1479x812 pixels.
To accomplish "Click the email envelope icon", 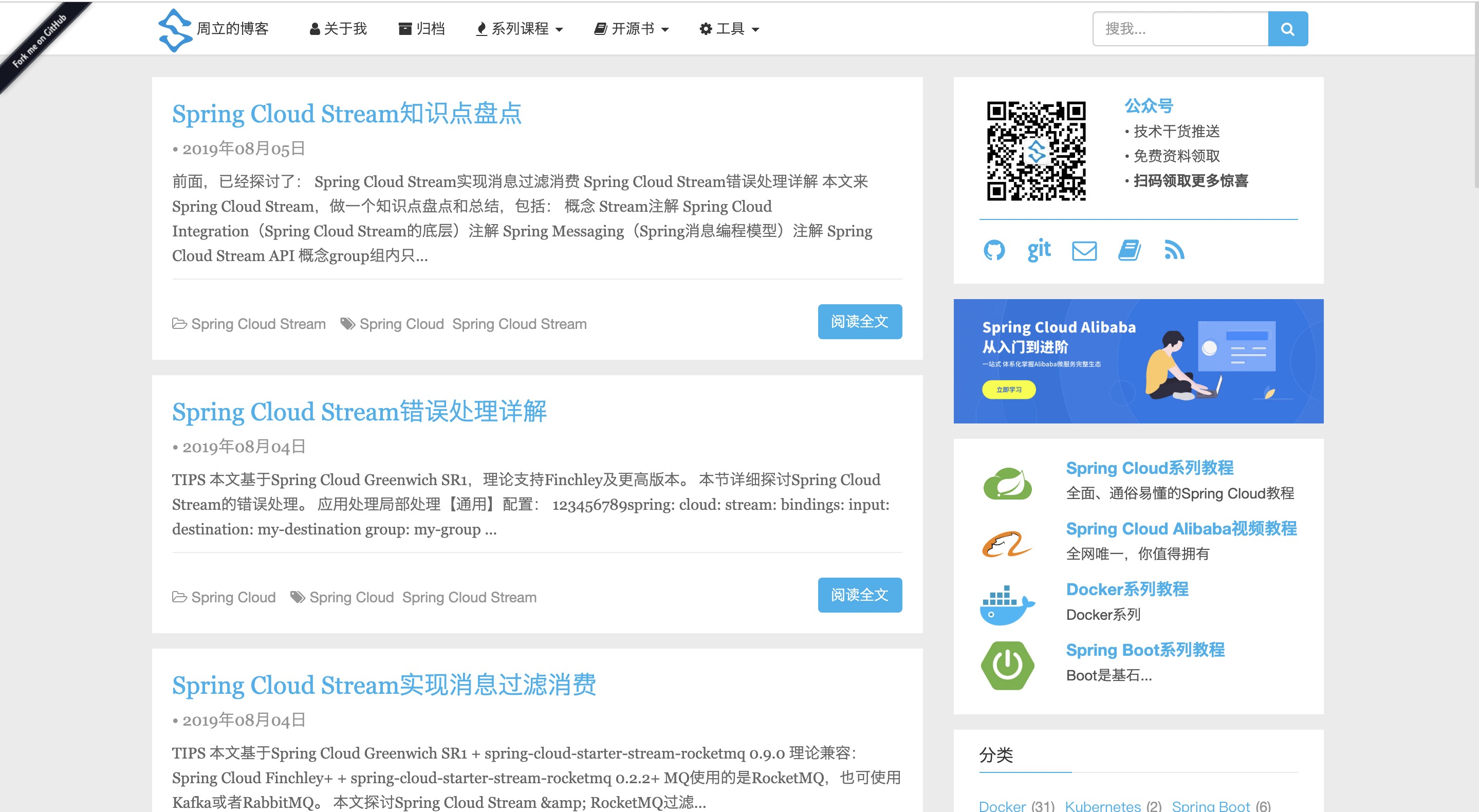I will pos(1084,251).
